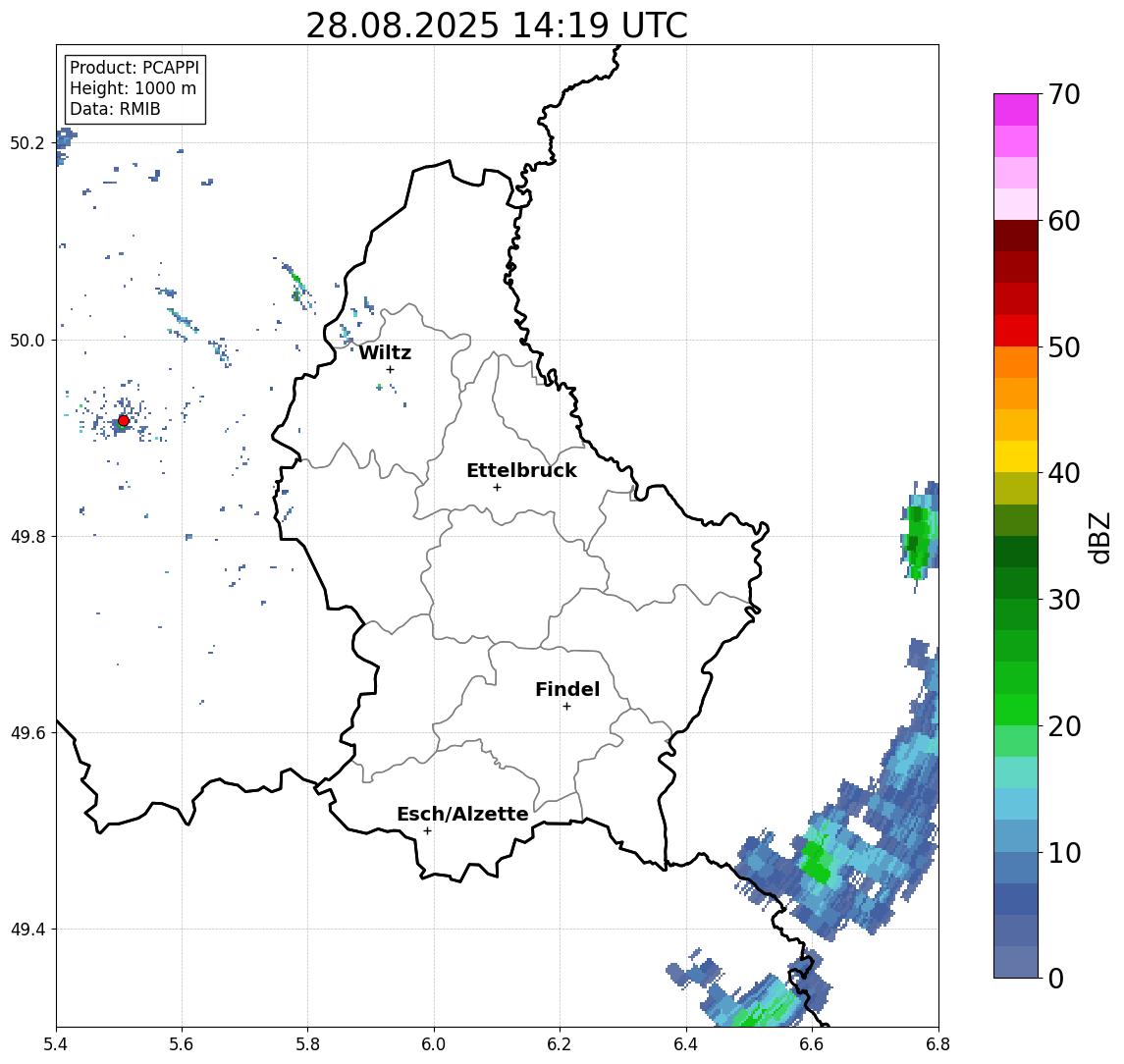Click the magenta top colorbar segment near 70

(x=1016, y=110)
